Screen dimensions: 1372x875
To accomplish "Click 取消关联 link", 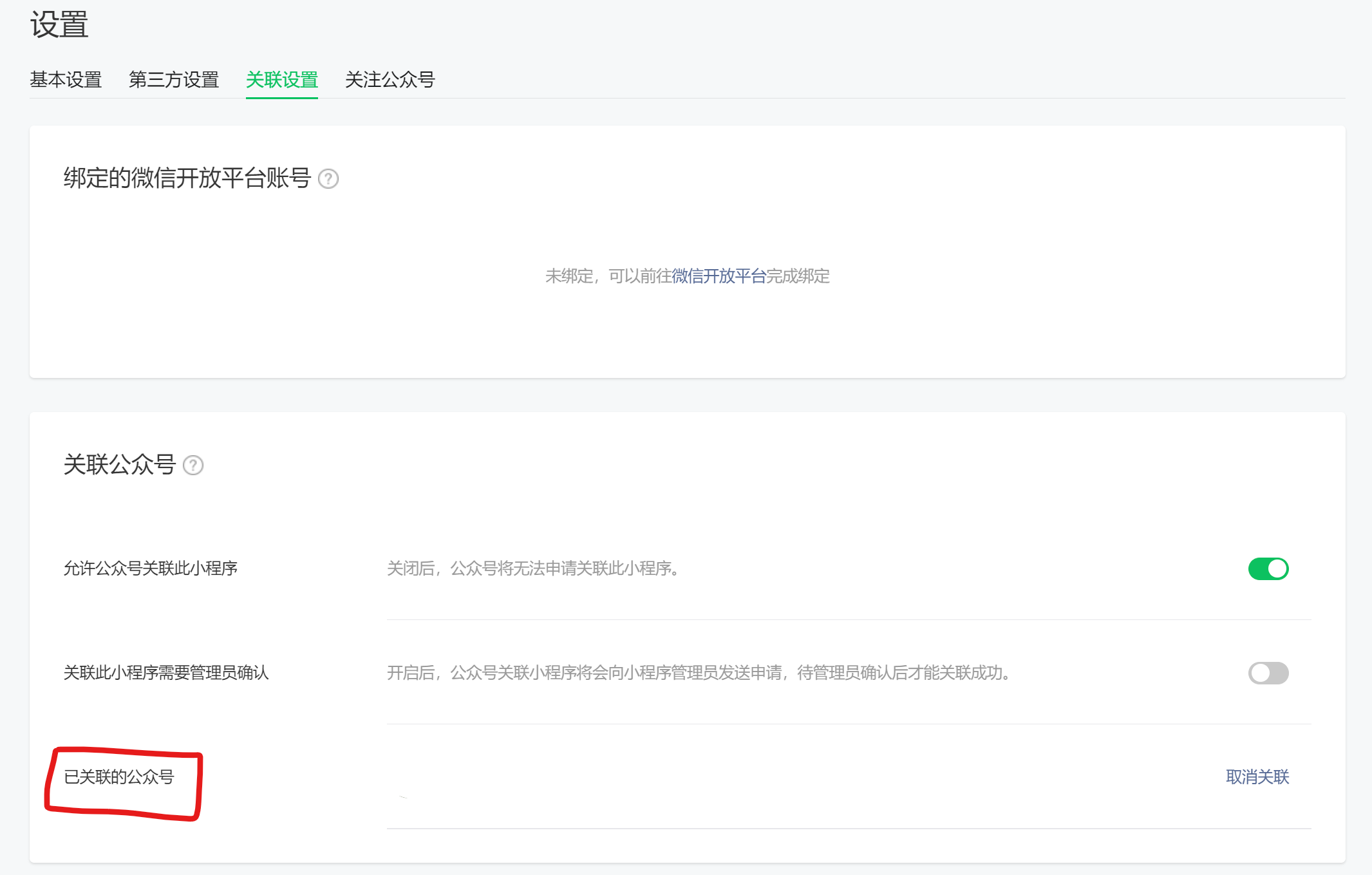I will [1257, 777].
